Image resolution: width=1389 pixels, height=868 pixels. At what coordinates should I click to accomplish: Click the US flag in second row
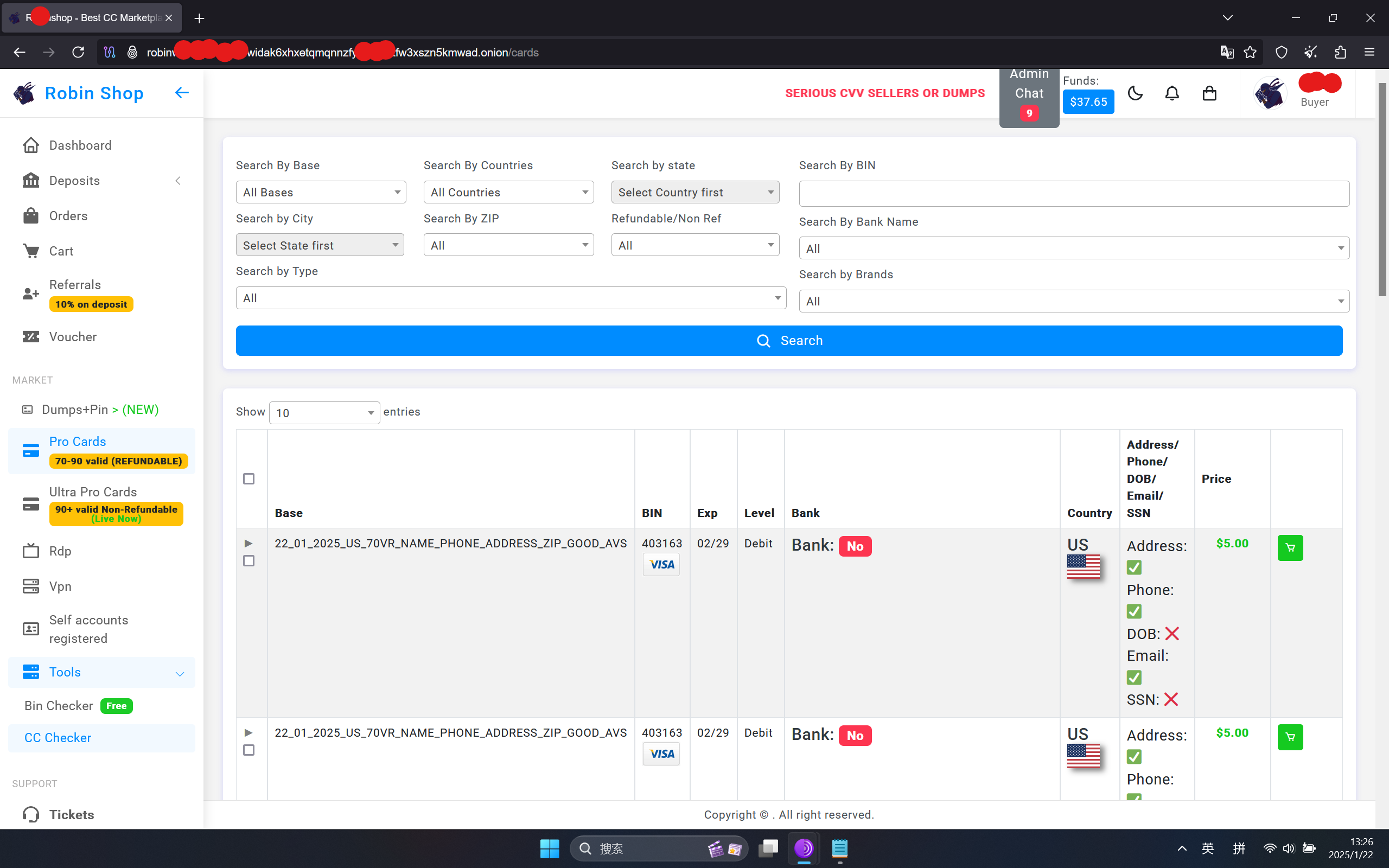pyautogui.click(x=1084, y=756)
